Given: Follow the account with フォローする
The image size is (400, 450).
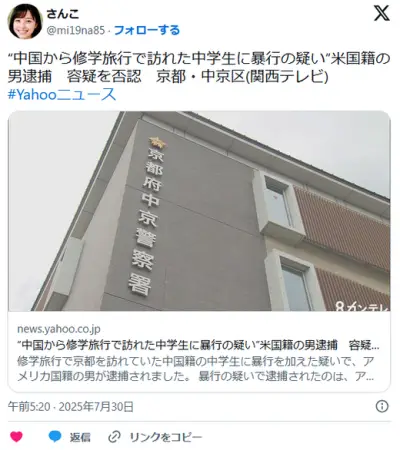Looking at the screenshot, I should click(x=147, y=30).
